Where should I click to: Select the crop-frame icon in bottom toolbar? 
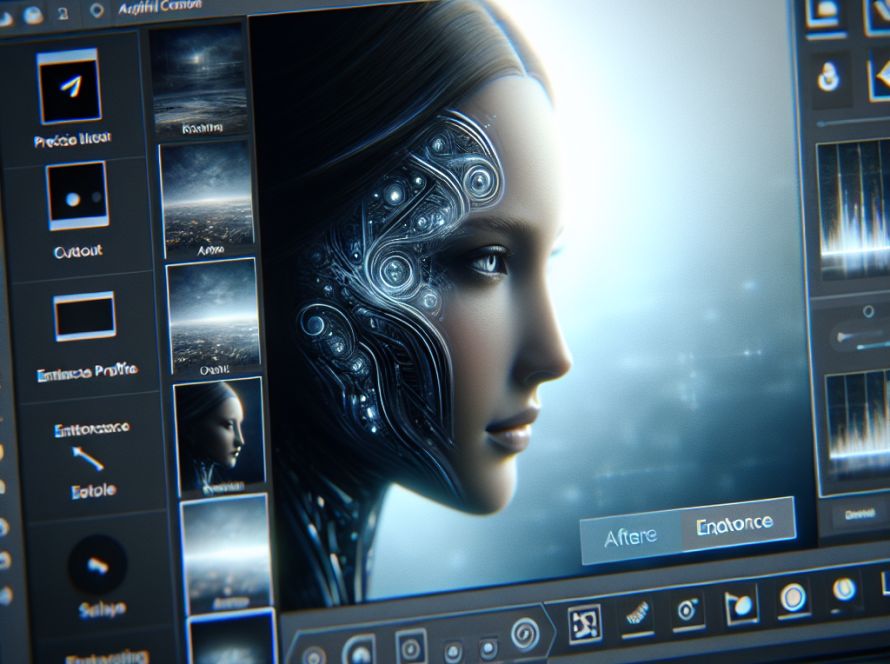[x=584, y=625]
